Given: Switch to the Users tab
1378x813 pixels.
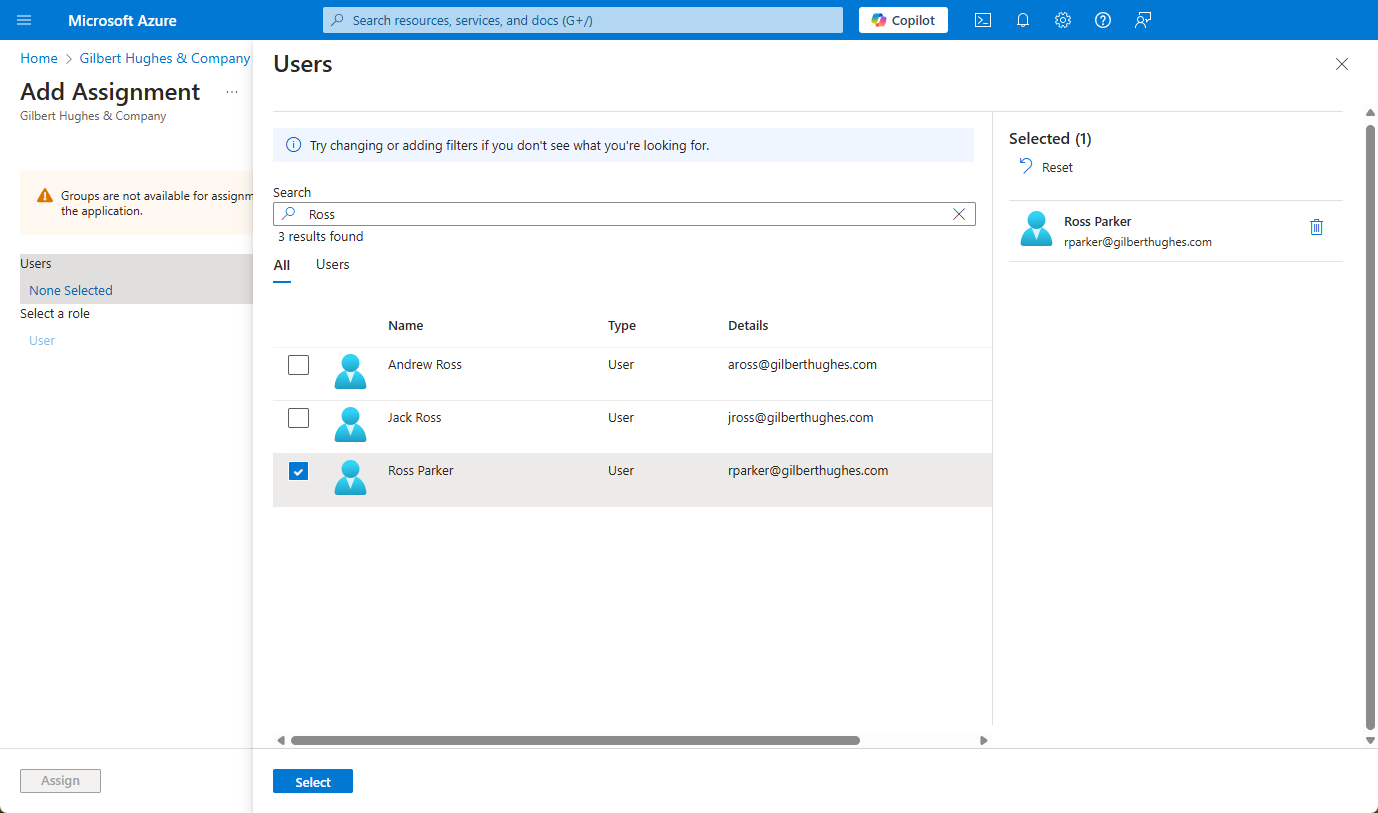Looking at the screenshot, I should [x=331, y=264].
